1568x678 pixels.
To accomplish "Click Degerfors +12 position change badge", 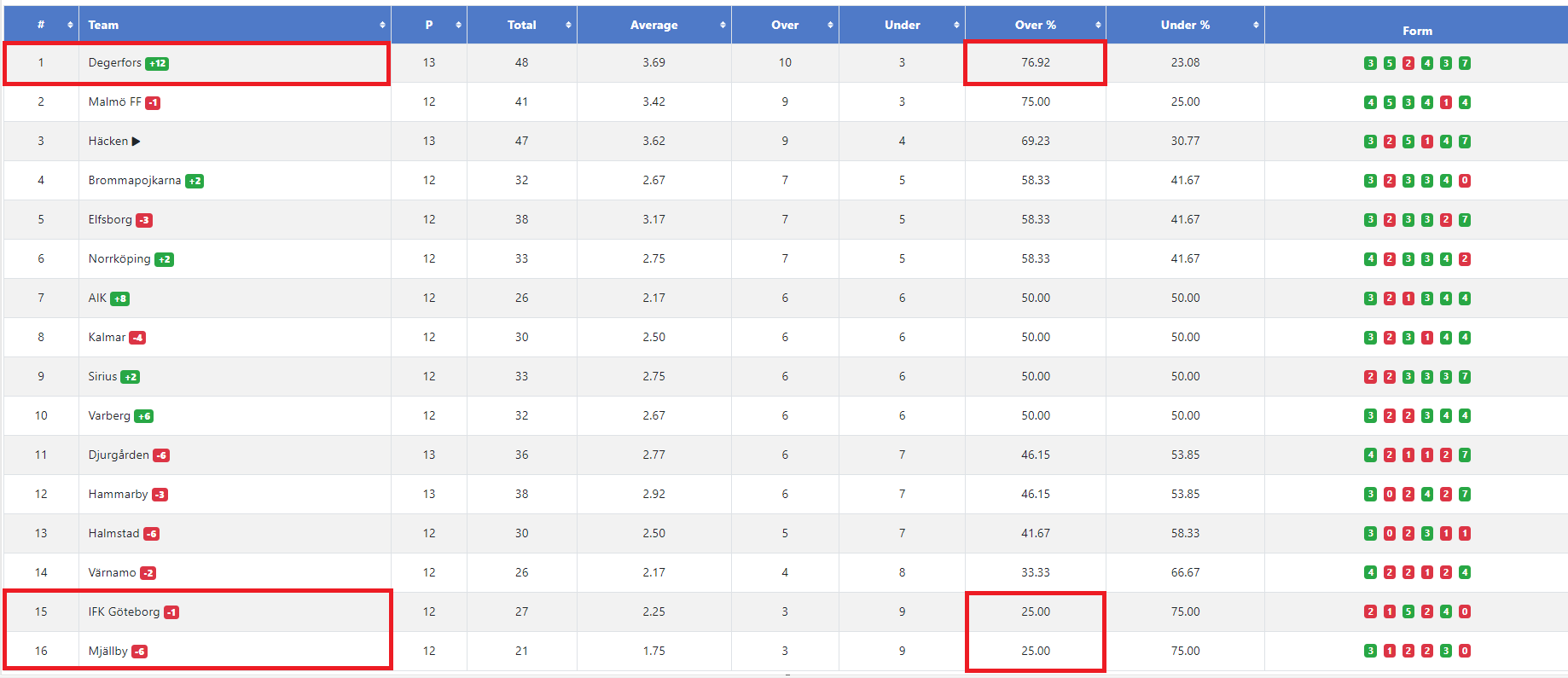I will click(157, 63).
